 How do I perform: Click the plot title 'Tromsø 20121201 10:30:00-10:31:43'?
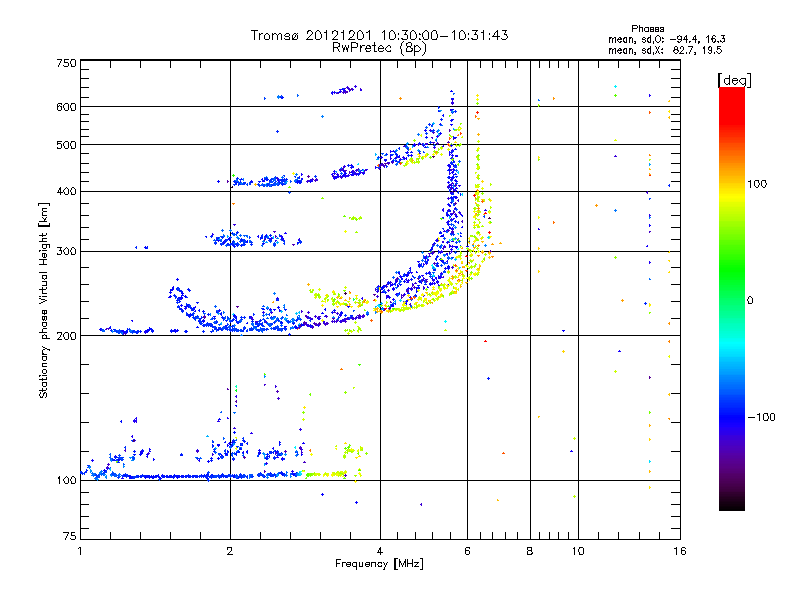point(379,35)
